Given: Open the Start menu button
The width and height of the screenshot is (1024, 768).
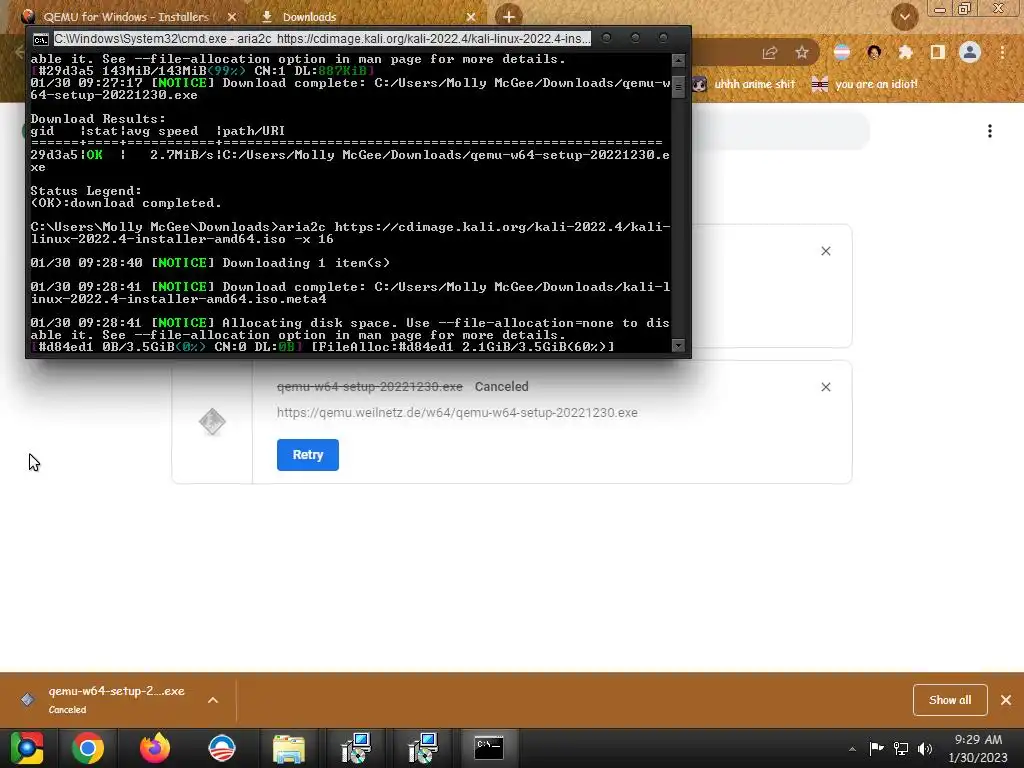Looking at the screenshot, I should click(26, 748).
